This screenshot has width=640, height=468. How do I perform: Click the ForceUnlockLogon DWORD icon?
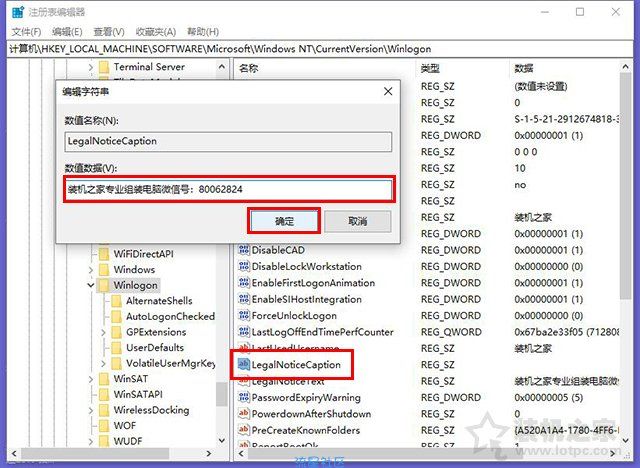point(244,315)
